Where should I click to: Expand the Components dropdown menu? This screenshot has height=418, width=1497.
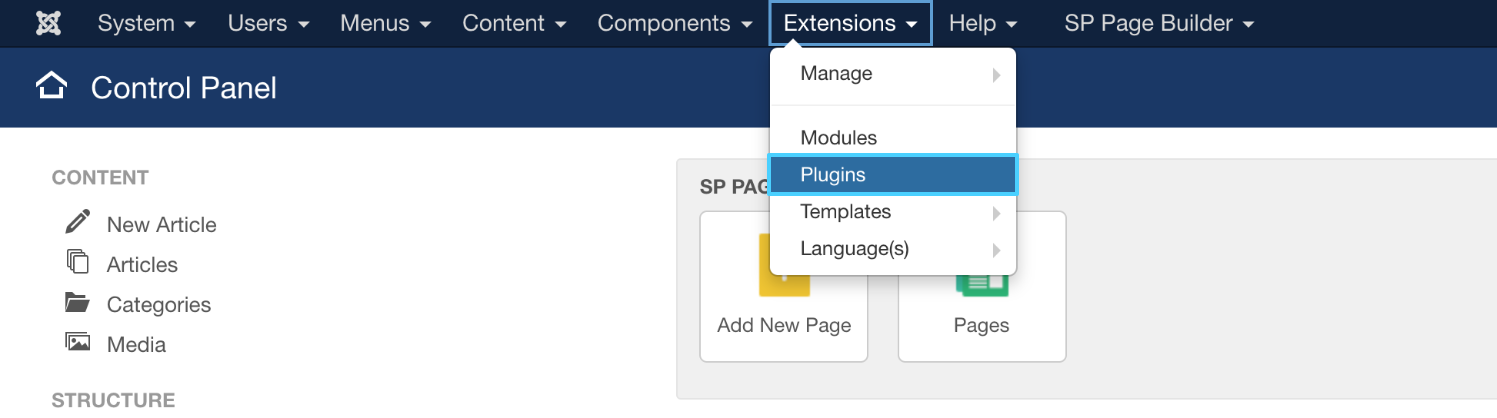coord(675,23)
